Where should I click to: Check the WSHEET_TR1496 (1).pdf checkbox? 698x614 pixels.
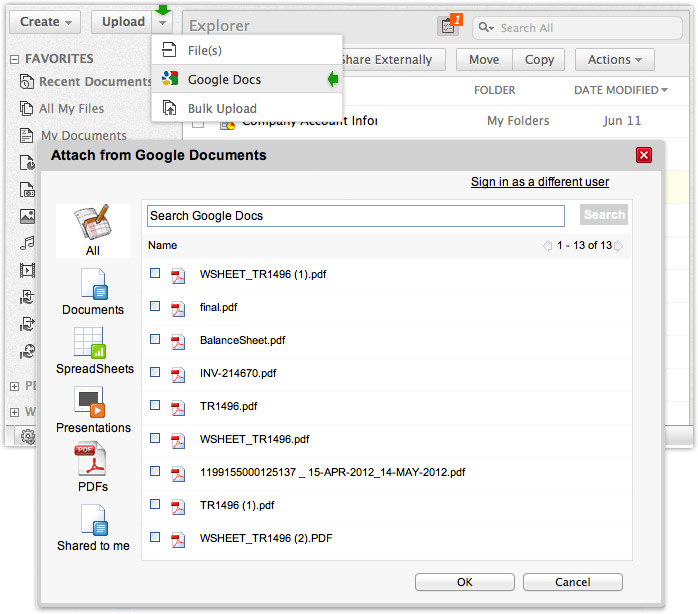point(155,273)
